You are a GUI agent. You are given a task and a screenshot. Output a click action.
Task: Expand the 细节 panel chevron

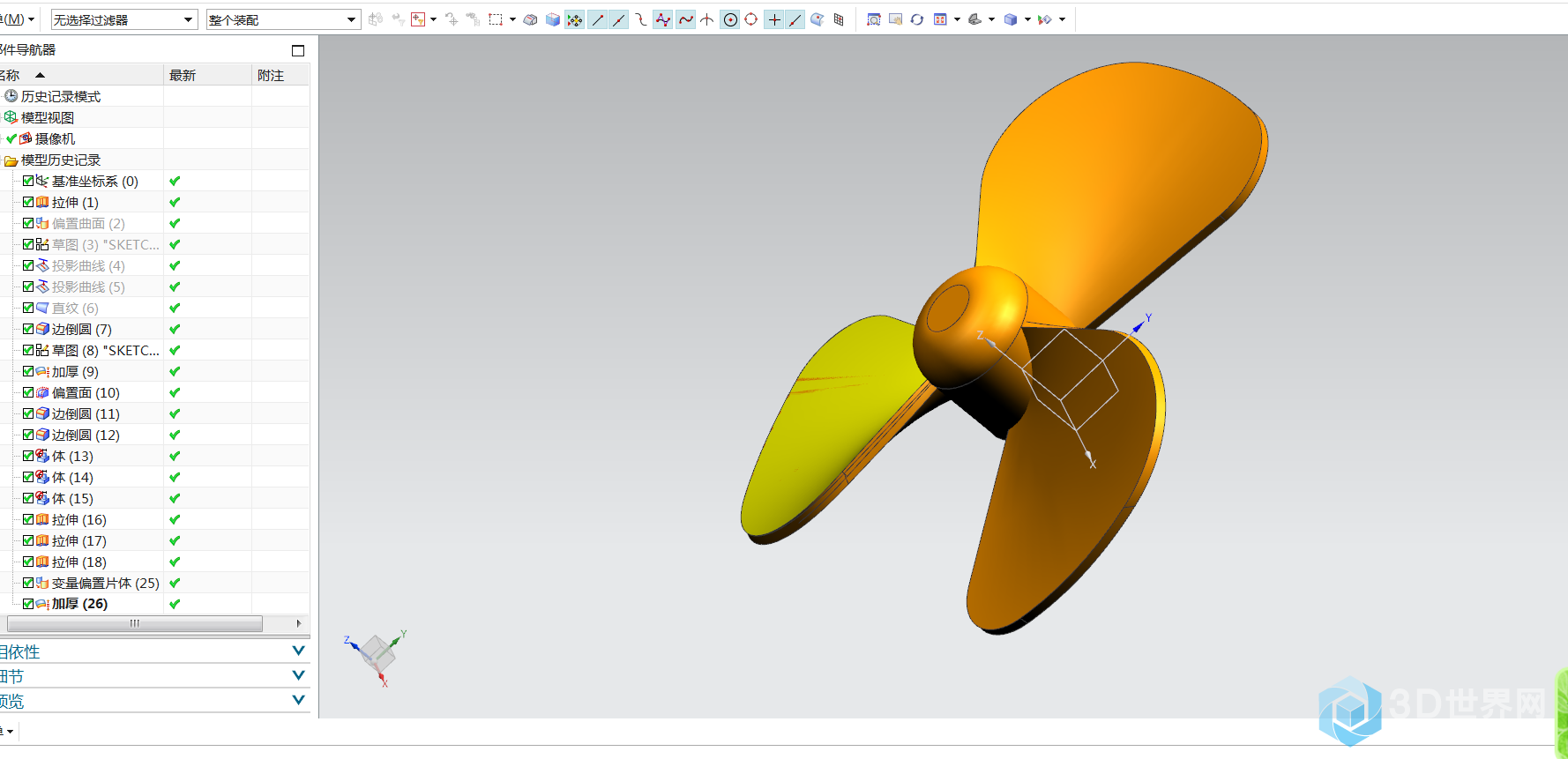(298, 675)
